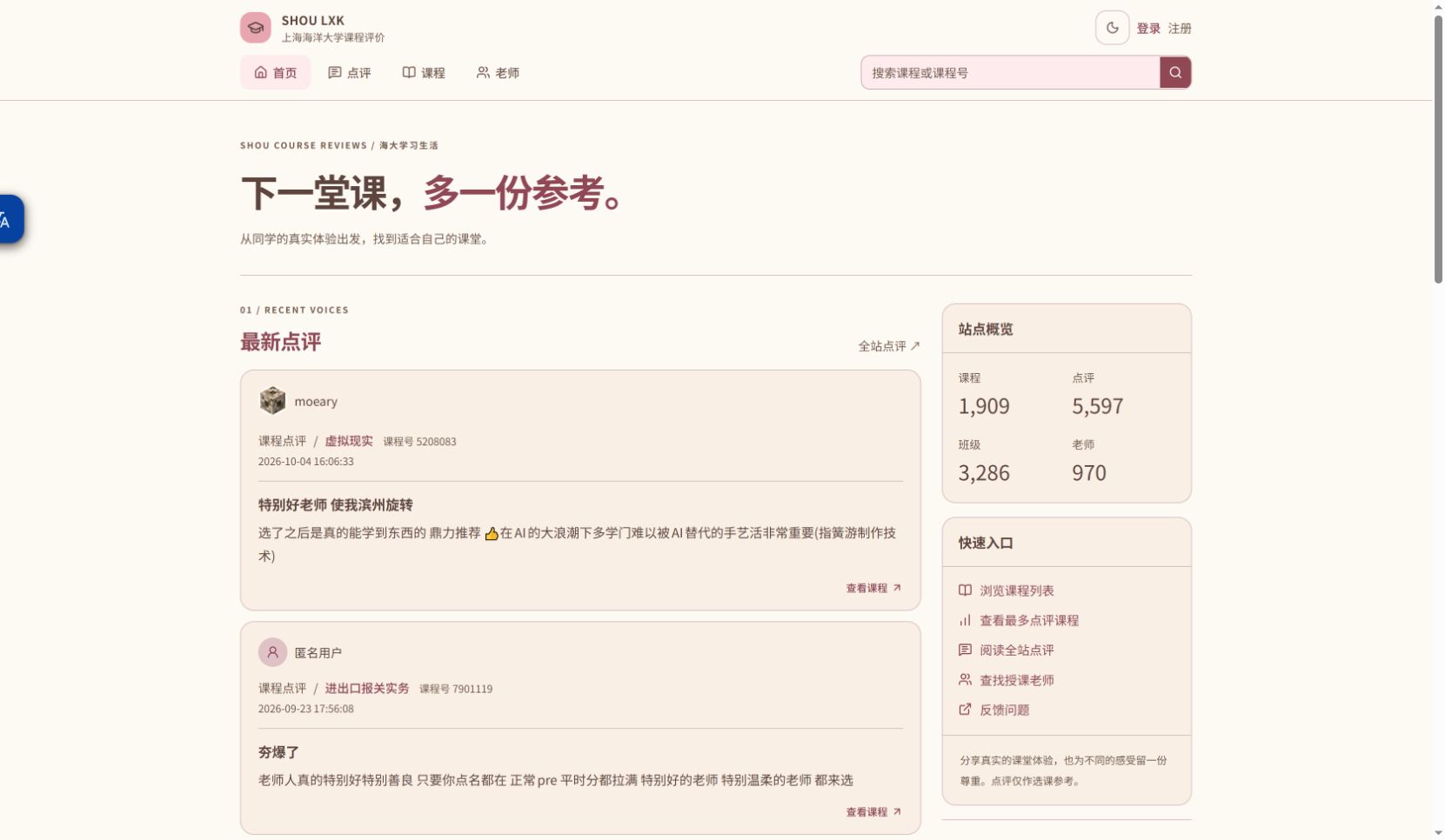Screen dimensions: 1445x840
Task: Click the review title 特别好老师 使我滨州旋转
Action: pyautogui.click(x=336, y=505)
